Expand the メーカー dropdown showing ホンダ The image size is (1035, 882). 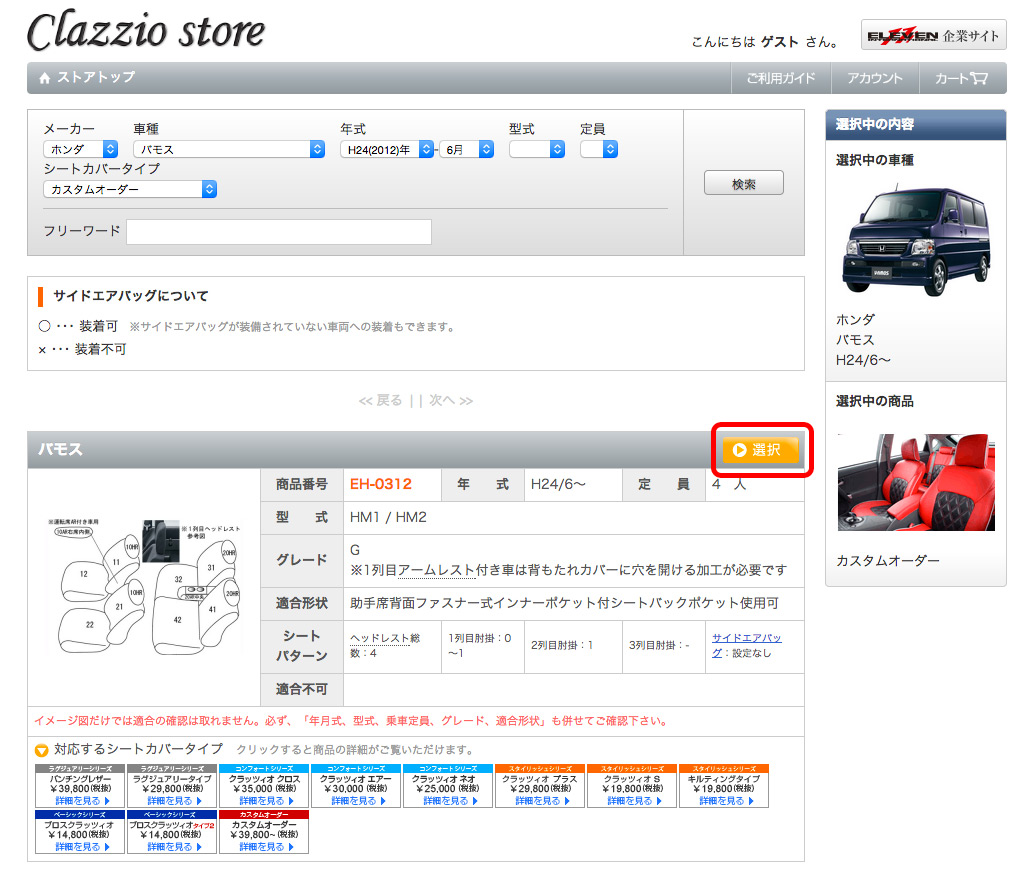(81, 149)
